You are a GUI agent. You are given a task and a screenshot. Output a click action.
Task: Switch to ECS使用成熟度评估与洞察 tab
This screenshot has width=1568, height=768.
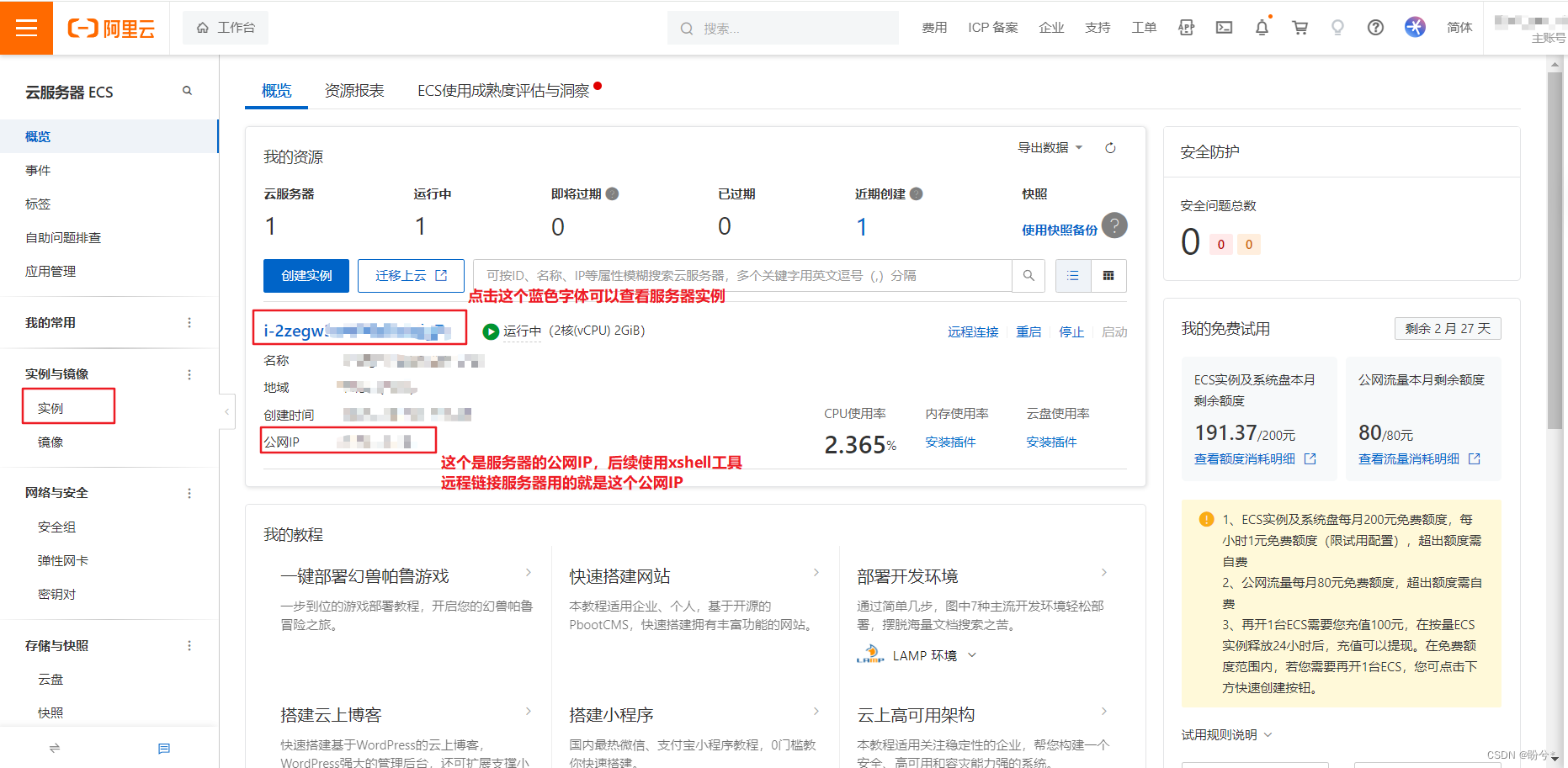coord(503,90)
